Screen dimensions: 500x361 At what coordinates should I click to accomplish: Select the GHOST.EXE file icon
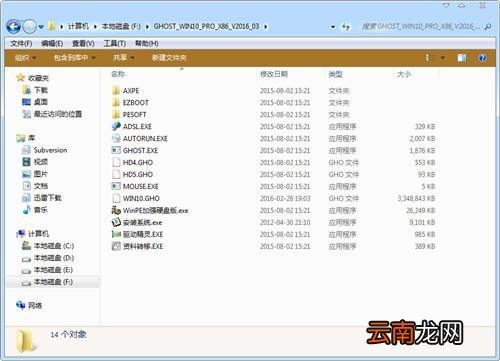pyautogui.click(x=116, y=150)
